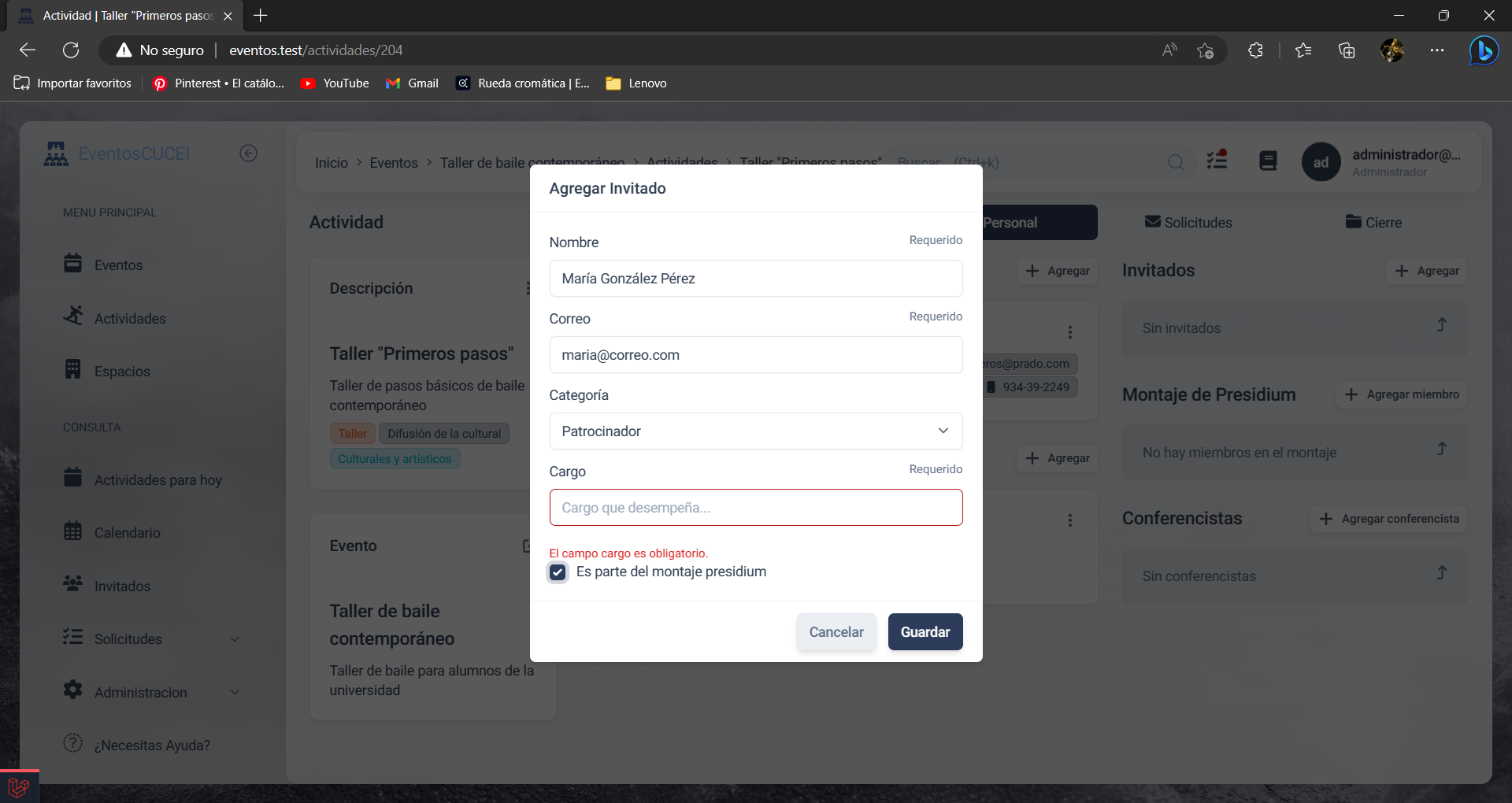Expand the Solicitudes sidebar submenu
Viewport: 1512px width, 803px height.
234,639
